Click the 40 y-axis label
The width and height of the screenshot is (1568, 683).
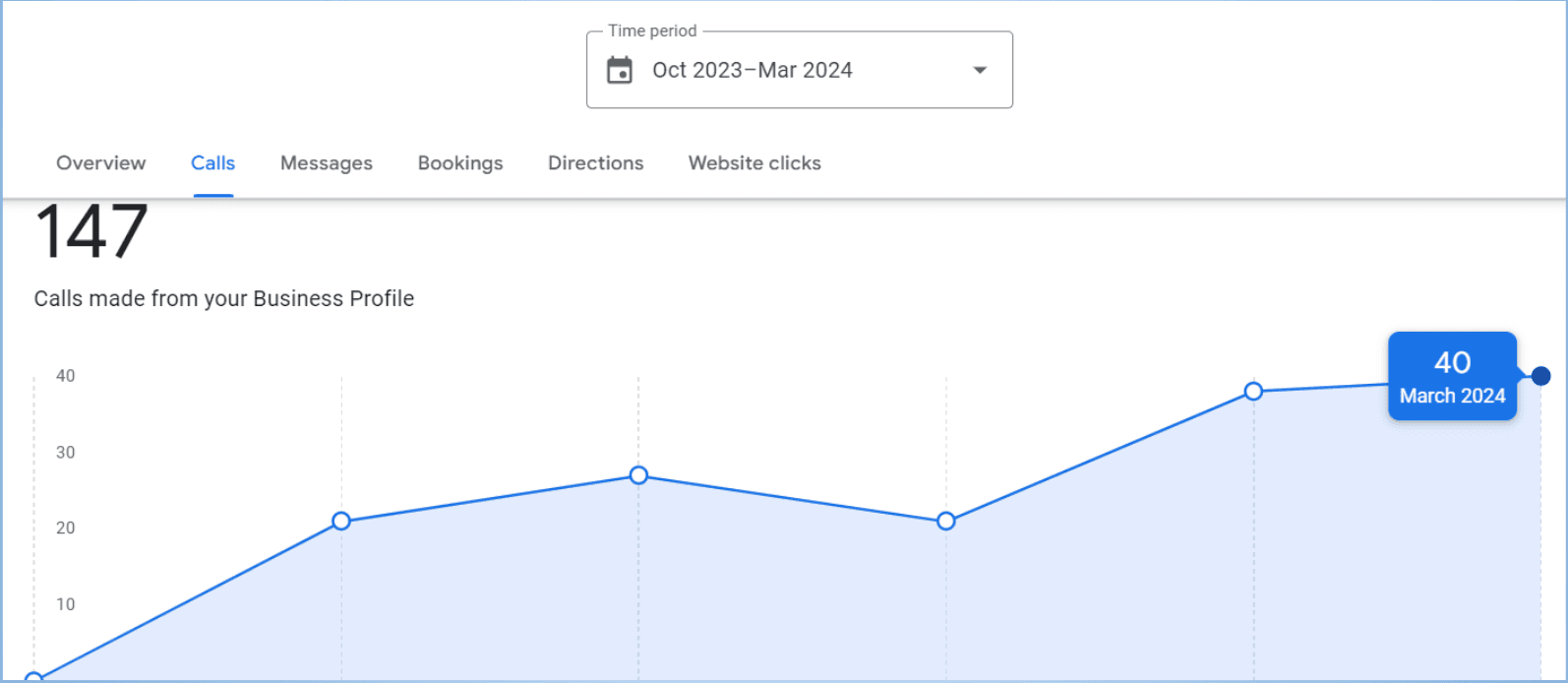click(65, 376)
